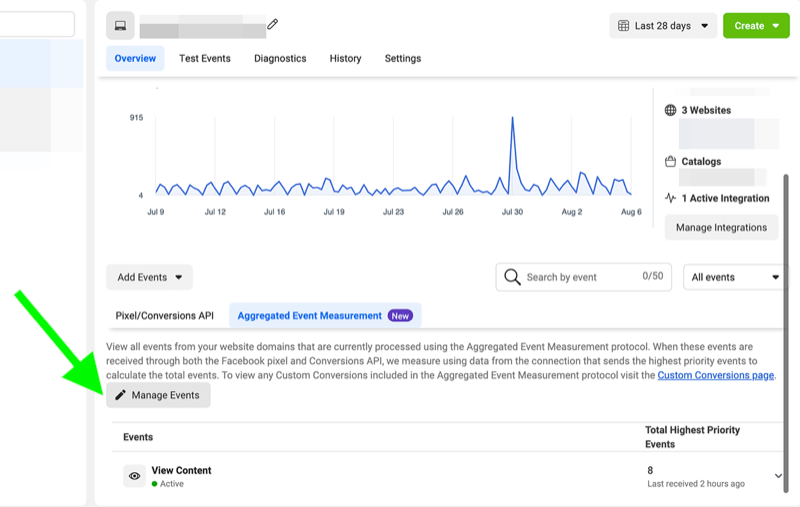Click the computer data source icon
800x507 pixels.
120,26
